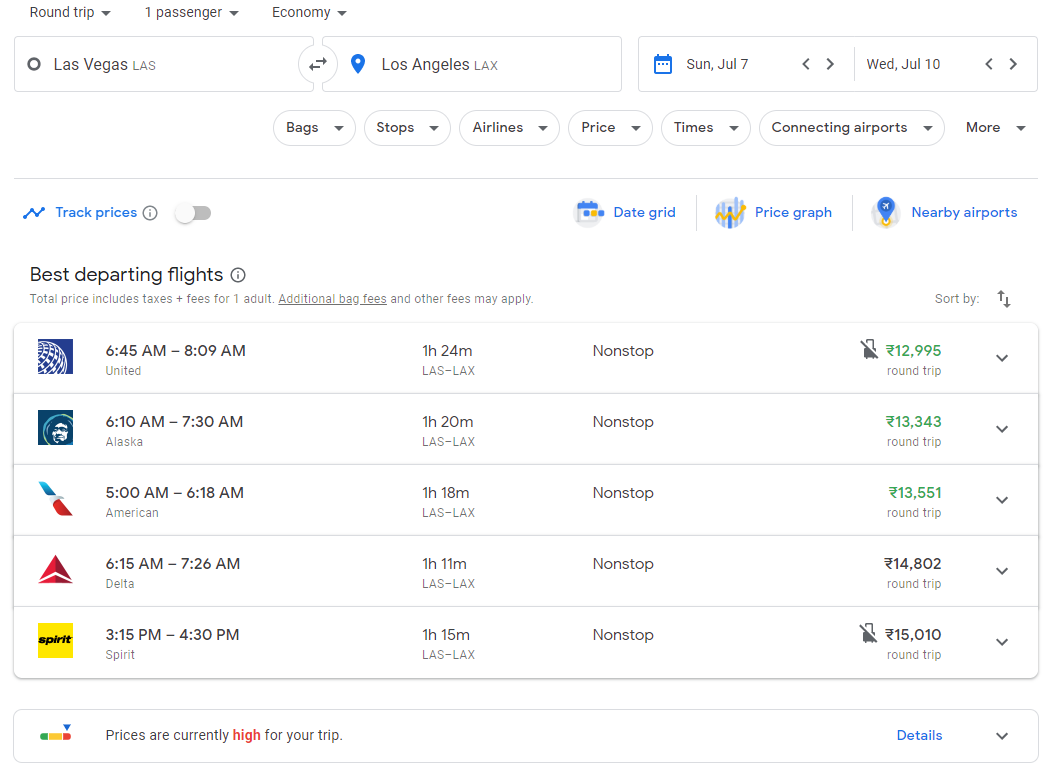Enable the Track prices toggle
Screen dimensions: 1043x771
point(193,212)
